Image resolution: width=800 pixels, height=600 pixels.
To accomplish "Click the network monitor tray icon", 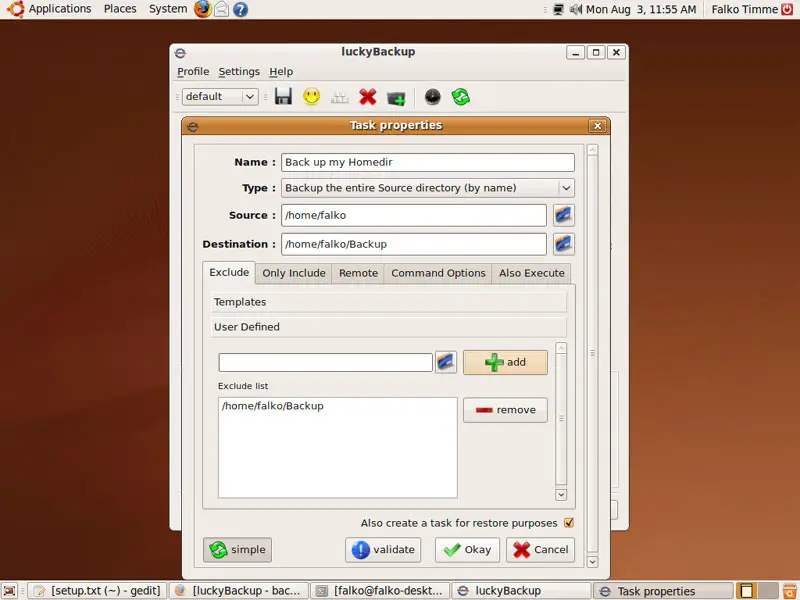I will [x=558, y=9].
